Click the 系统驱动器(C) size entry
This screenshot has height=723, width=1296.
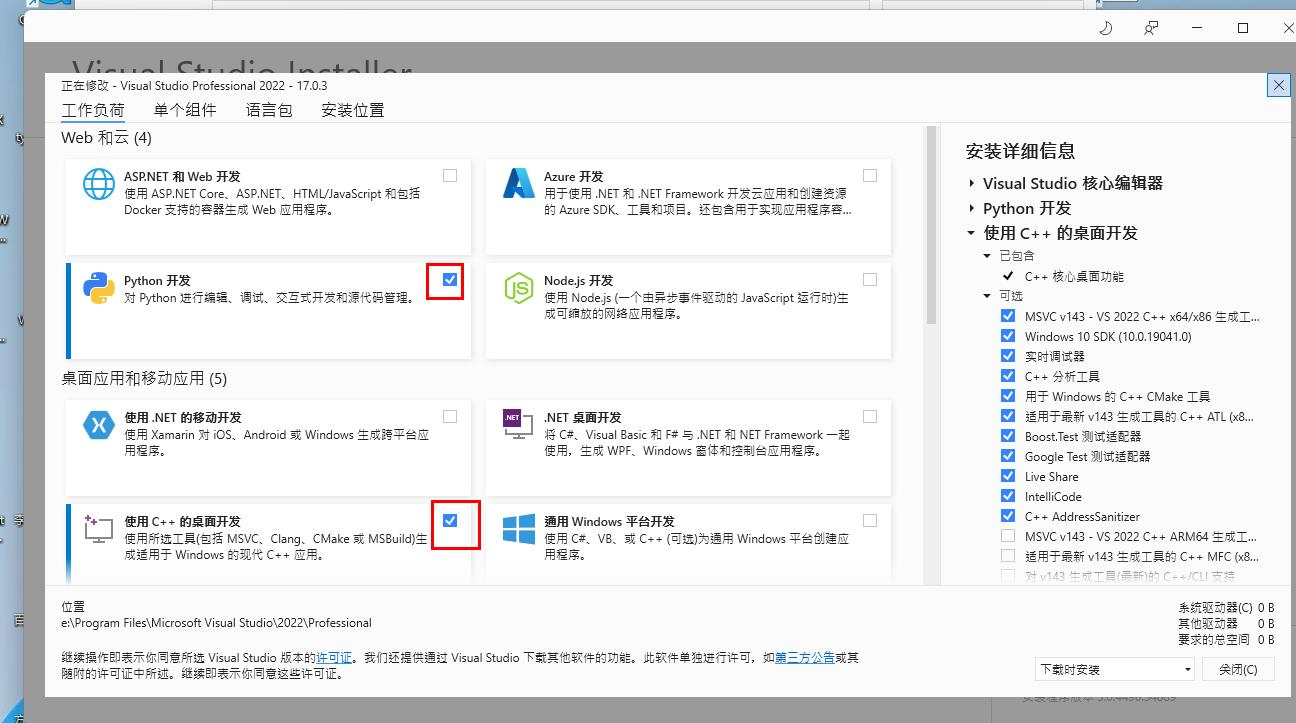tap(1226, 607)
